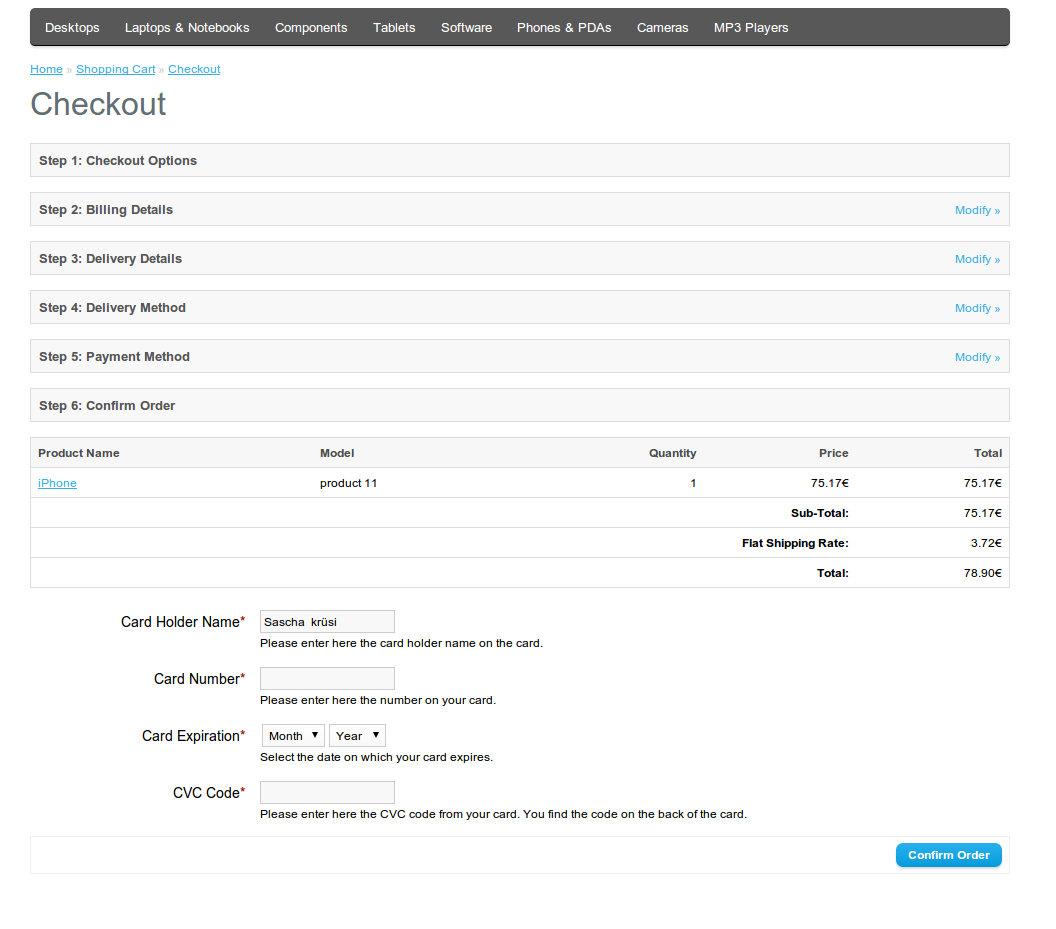The height and width of the screenshot is (929, 1056).
Task: Modify Step 4: Delivery Method
Action: [976, 308]
